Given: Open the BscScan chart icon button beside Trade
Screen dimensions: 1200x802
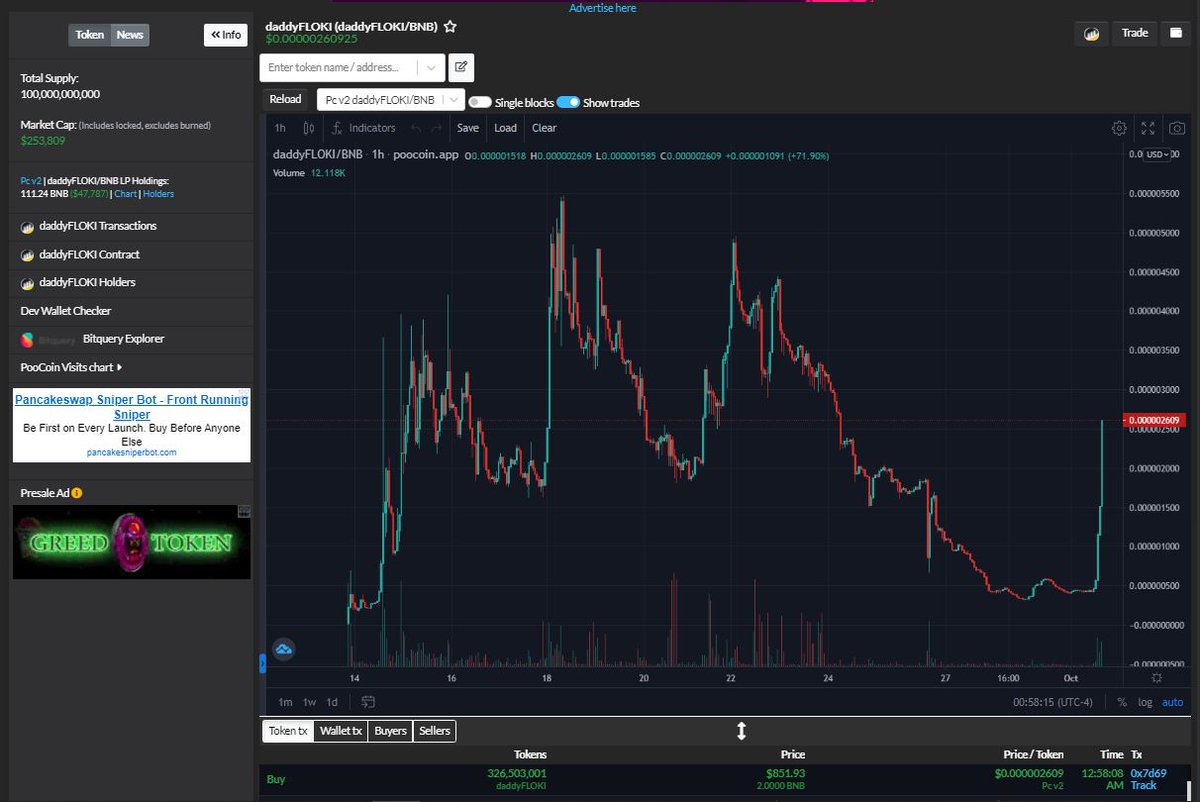Looking at the screenshot, I should tap(1091, 33).
